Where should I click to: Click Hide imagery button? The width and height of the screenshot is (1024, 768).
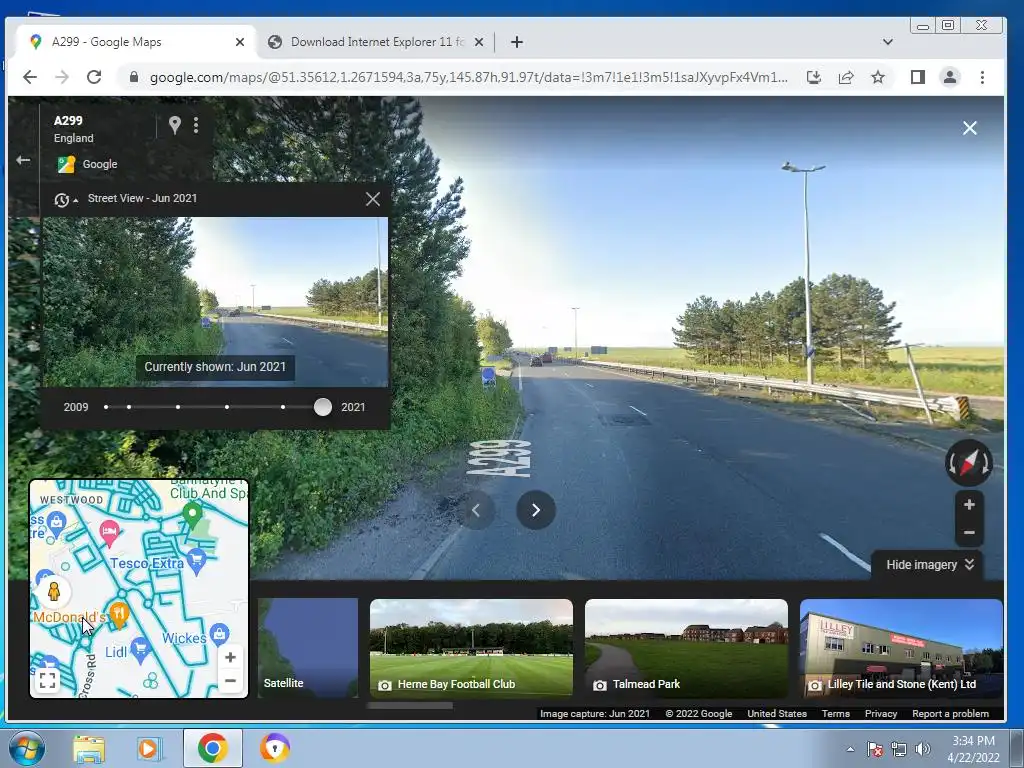click(x=929, y=565)
